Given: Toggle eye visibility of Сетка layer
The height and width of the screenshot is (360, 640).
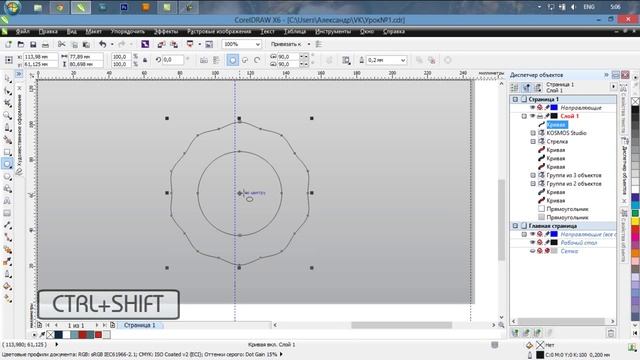Looking at the screenshot, I should point(532,251).
